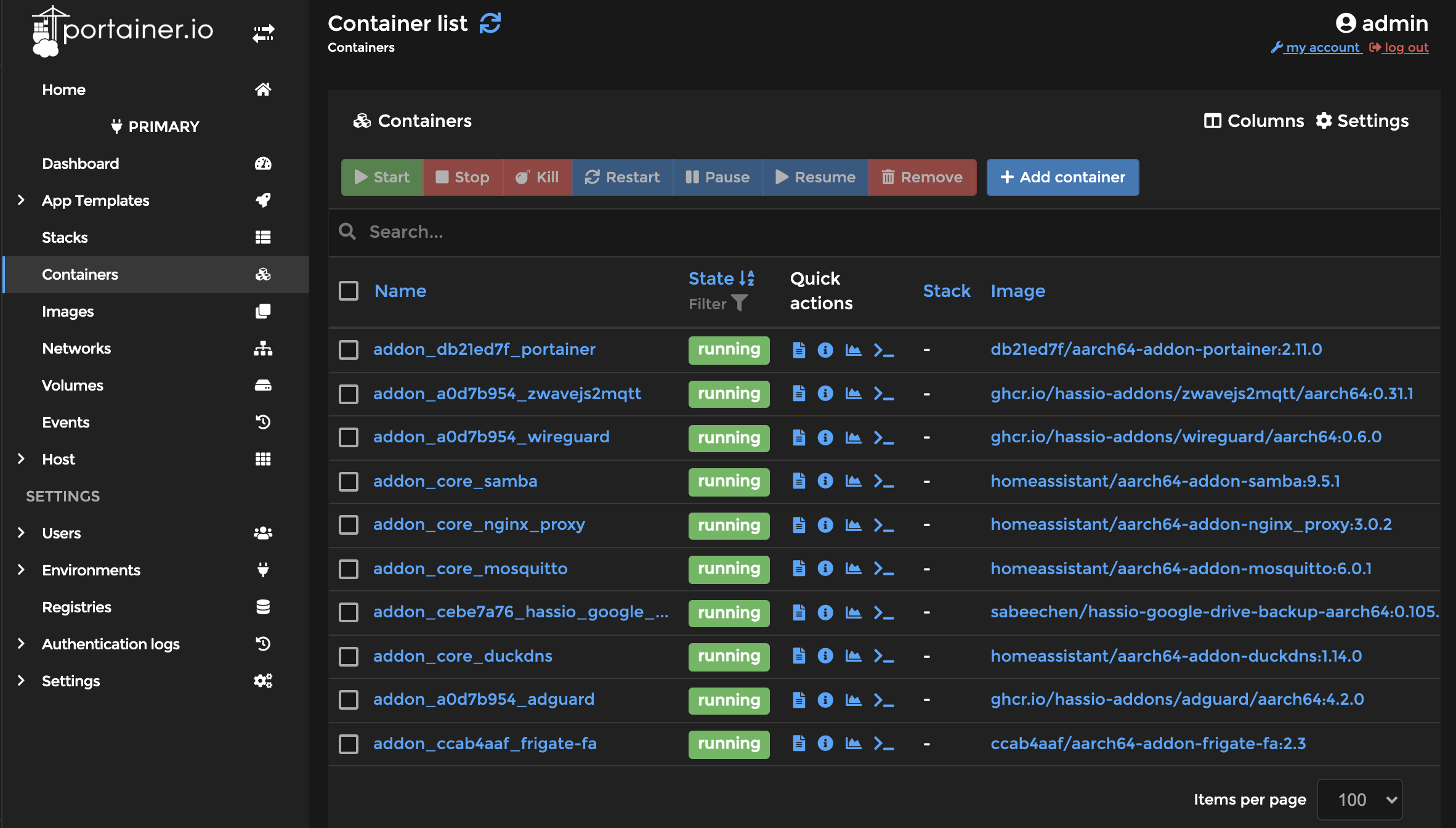Tick the checkbox beside addon_a0d7b954_wireguard
The height and width of the screenshot is (828, 1456).
click(x=348, y=437)
